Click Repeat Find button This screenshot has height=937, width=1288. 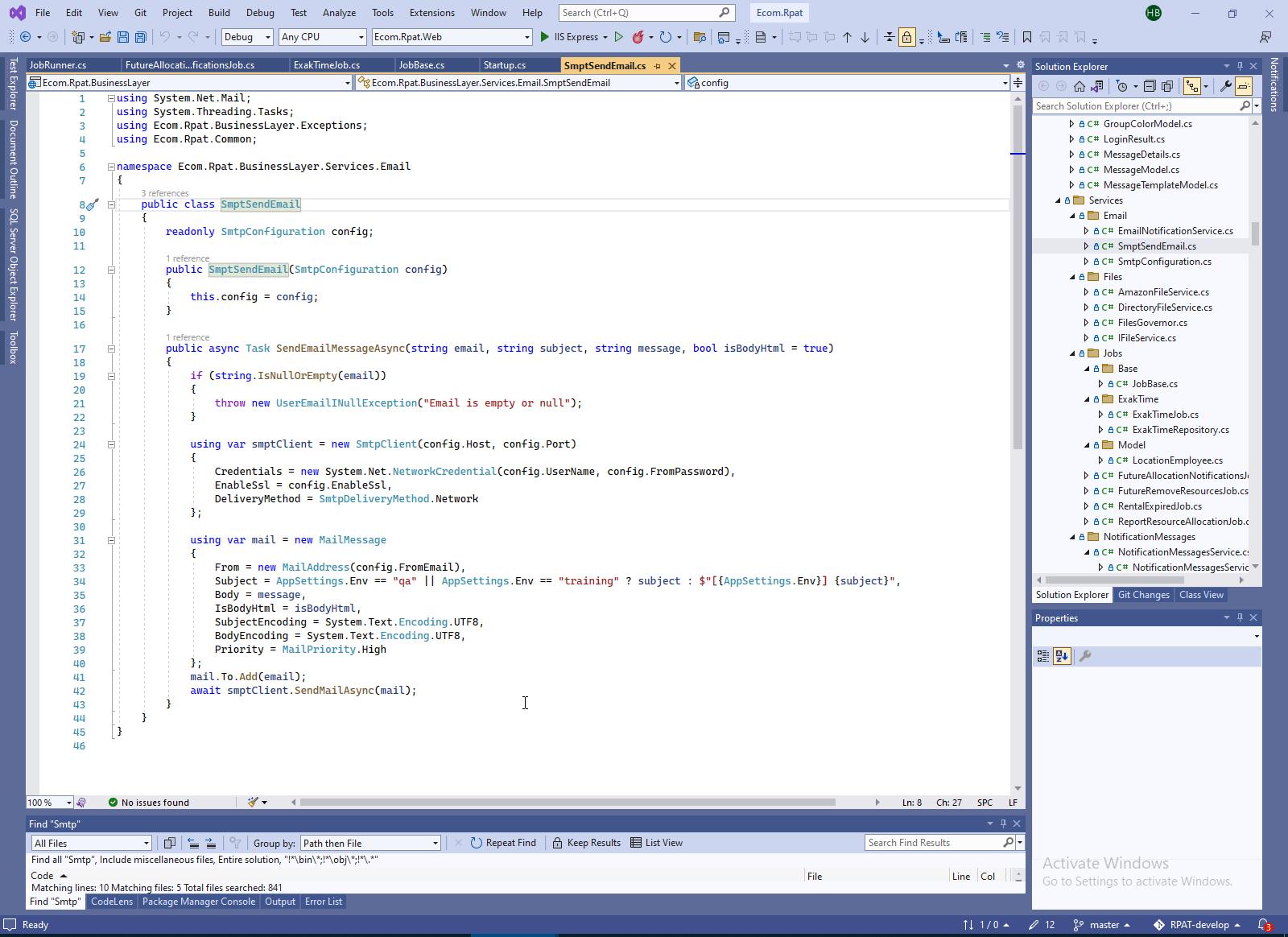point(503,843)
